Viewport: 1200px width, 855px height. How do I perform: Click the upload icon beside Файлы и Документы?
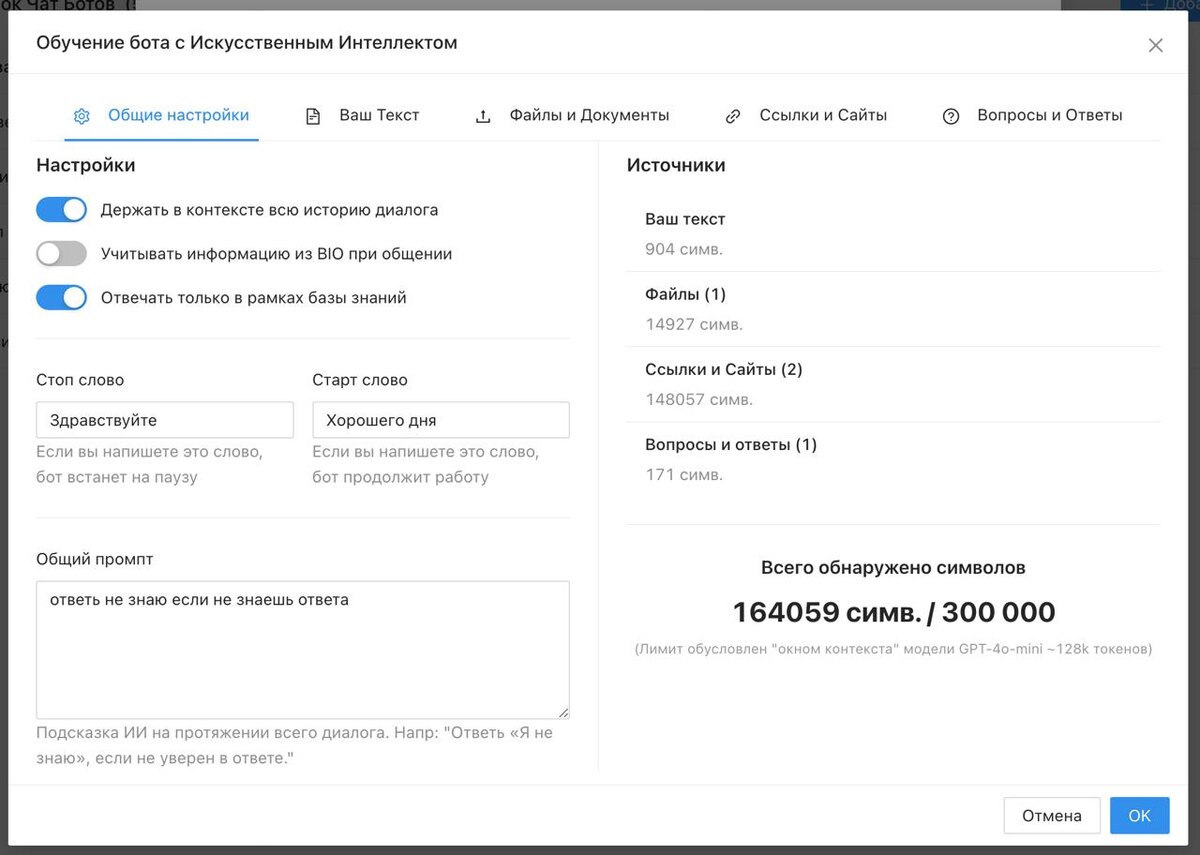483,116
